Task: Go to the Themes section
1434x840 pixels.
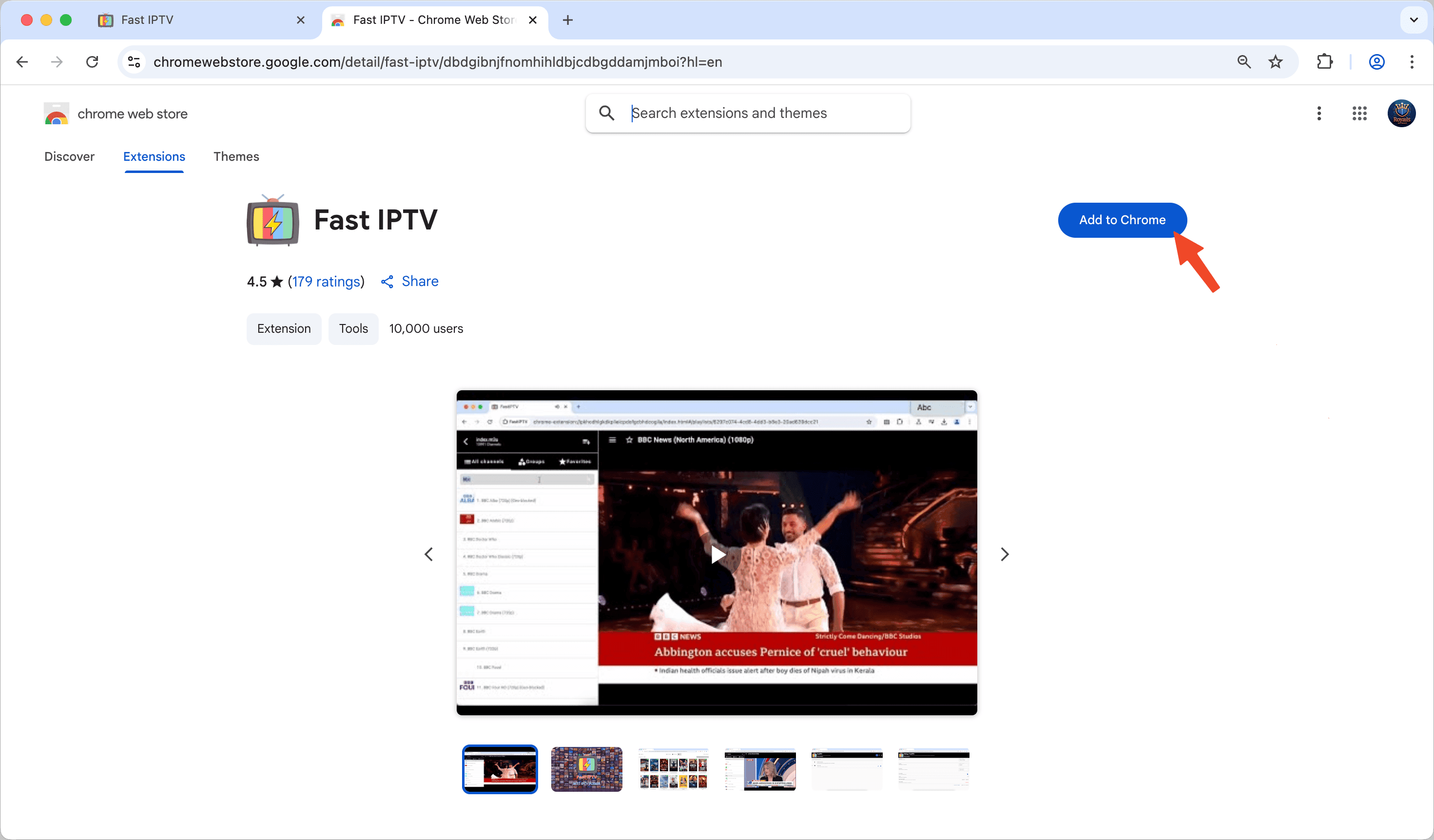Action: click(236, 156)
